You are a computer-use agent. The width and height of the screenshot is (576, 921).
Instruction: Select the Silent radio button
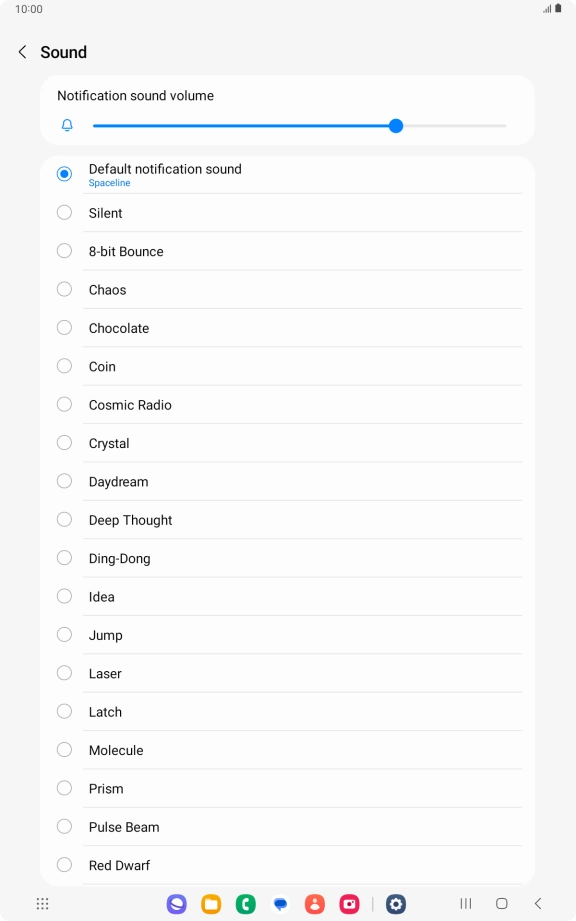pos(65,213)
